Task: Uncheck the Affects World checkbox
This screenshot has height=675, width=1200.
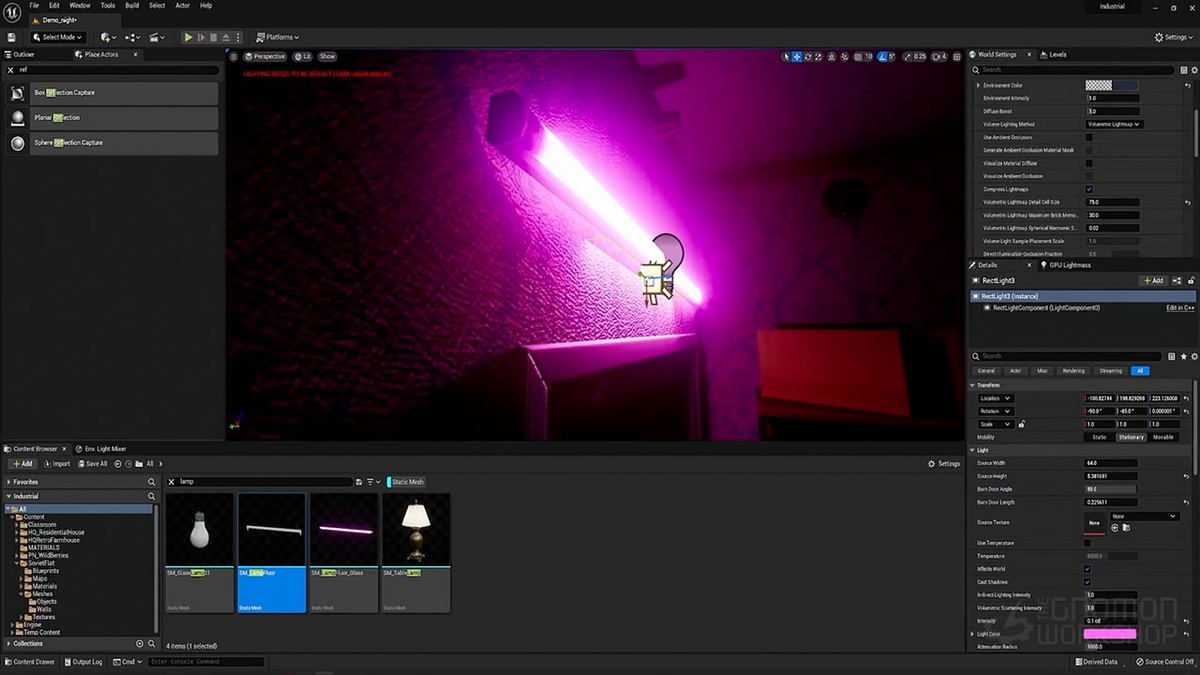Action: coord(1088,569)
